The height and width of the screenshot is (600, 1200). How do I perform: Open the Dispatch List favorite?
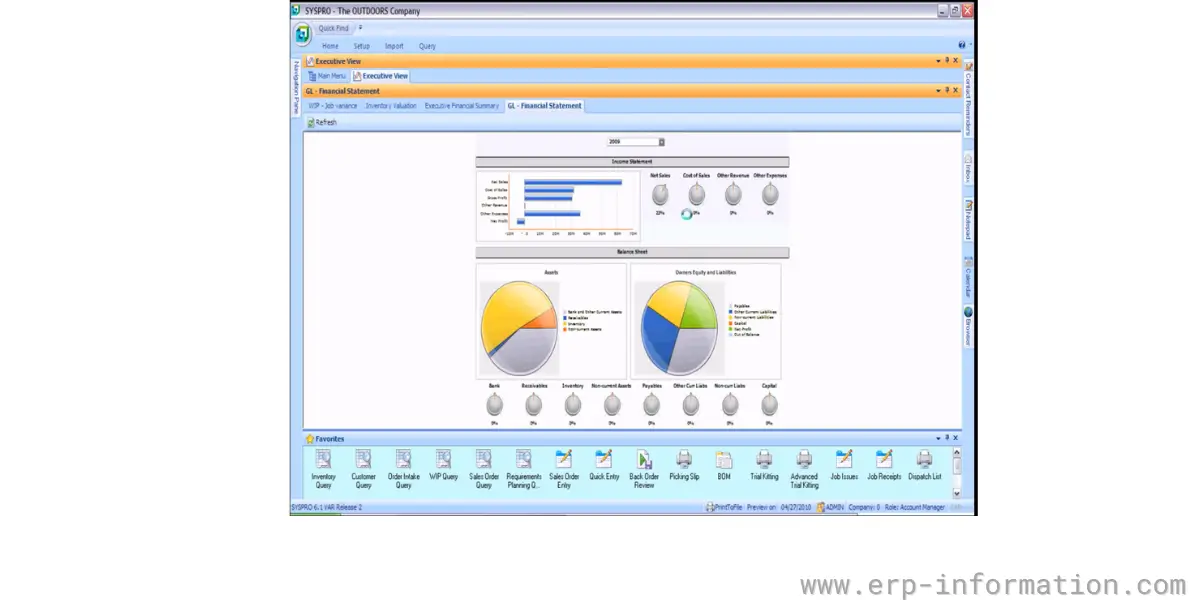(x=924, y=464)
